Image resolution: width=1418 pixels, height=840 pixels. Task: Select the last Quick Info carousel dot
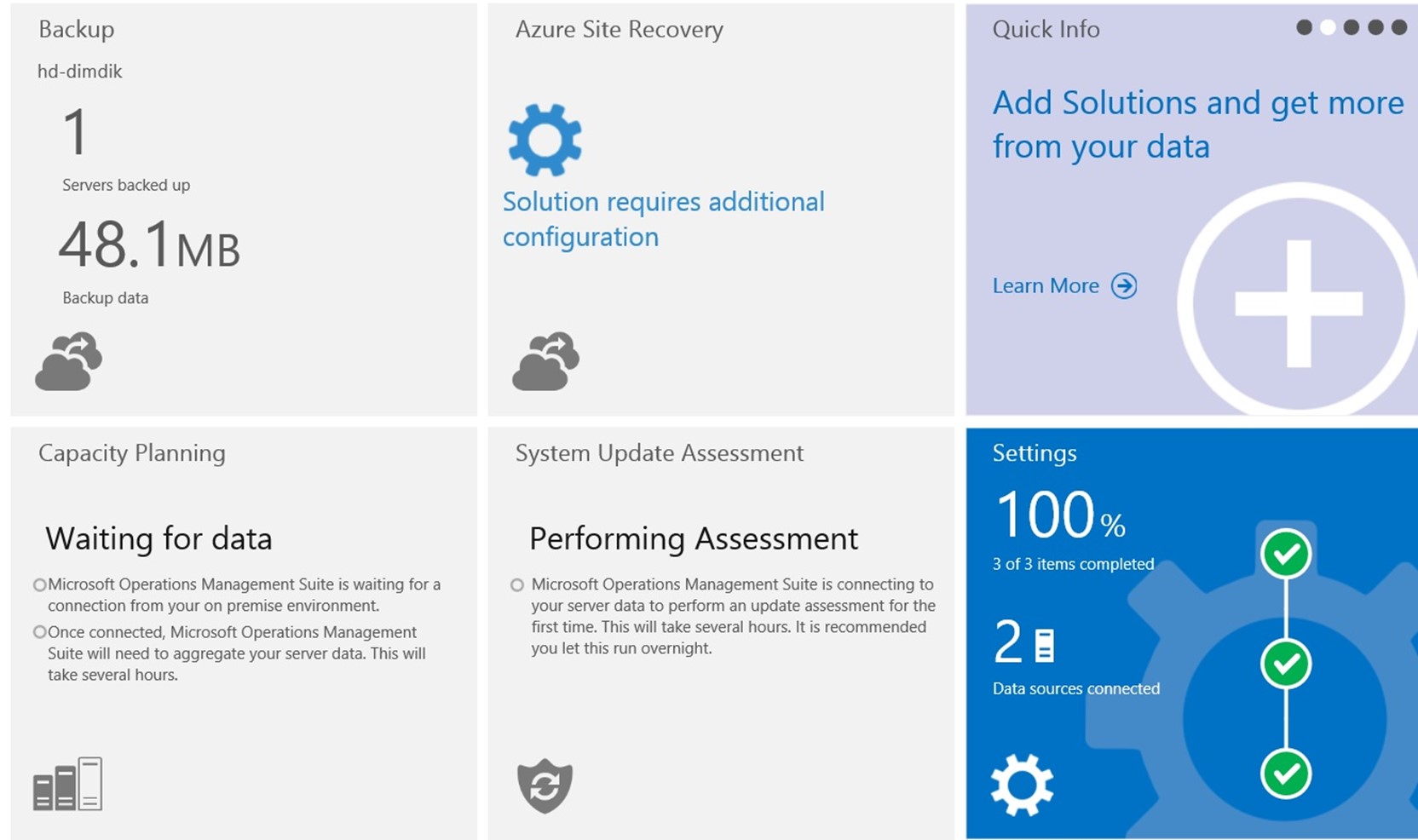[1399, 27]
